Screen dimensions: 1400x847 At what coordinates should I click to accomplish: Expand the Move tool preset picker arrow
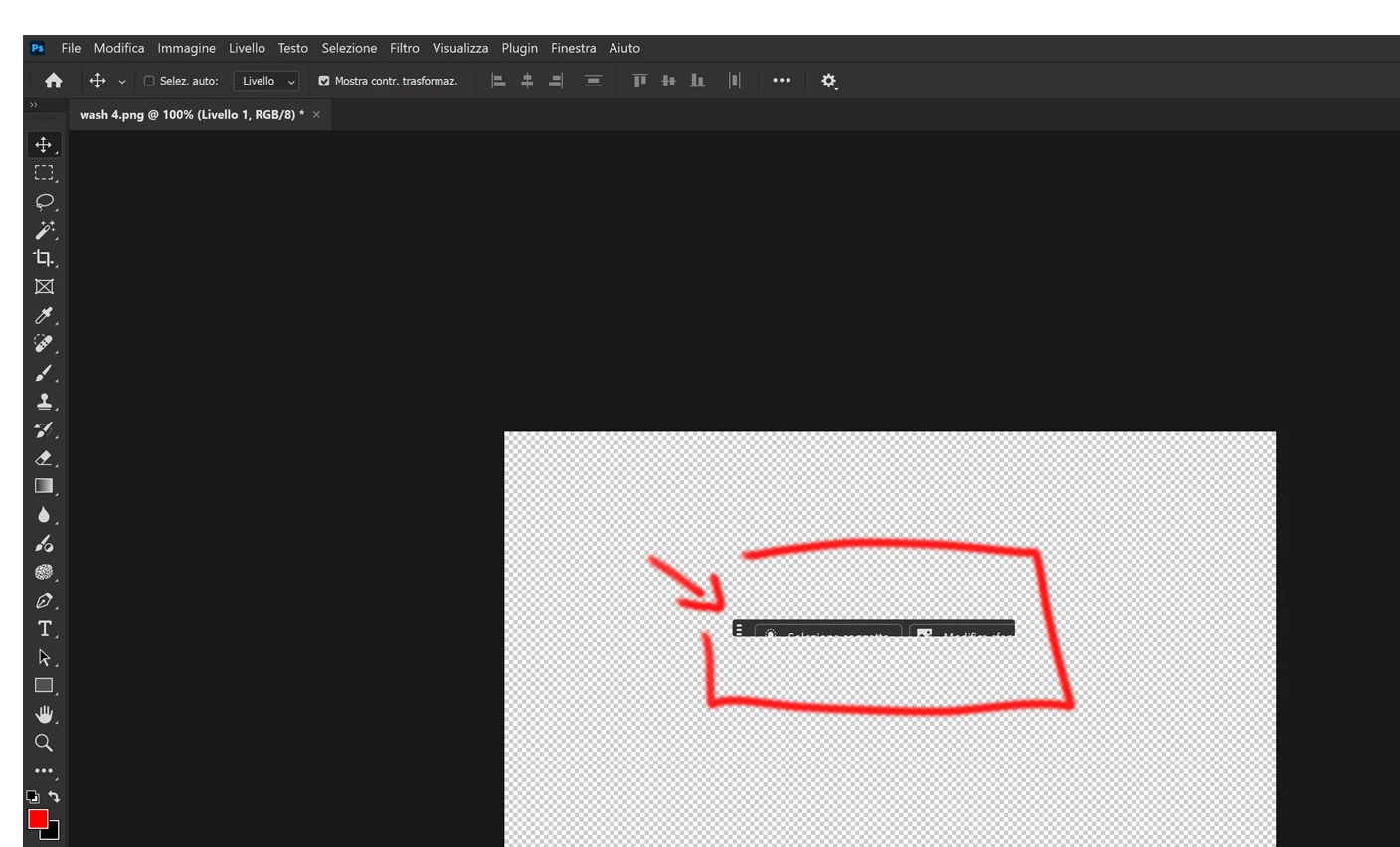coord(122,82)
